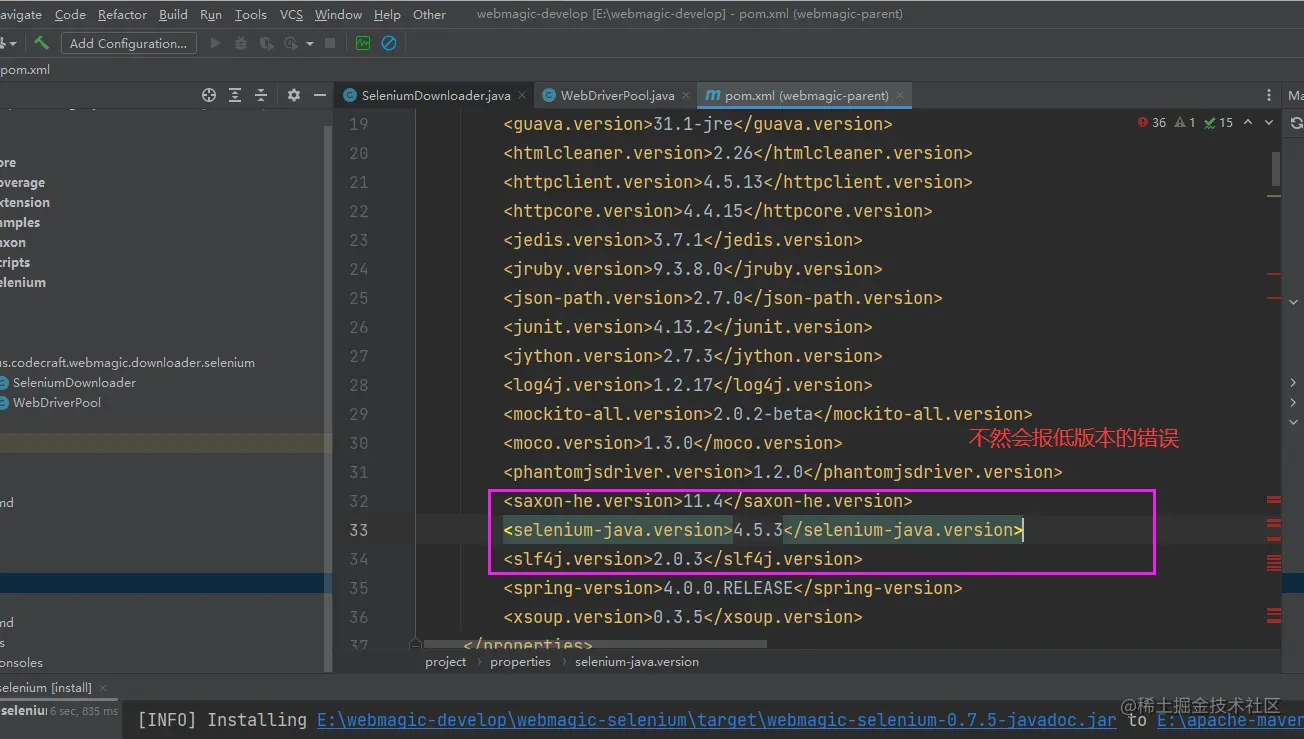Hide the Project panel with minimize icon
Image resolution: width=1304 pixels, height=739 pixels.
(319, 94)
